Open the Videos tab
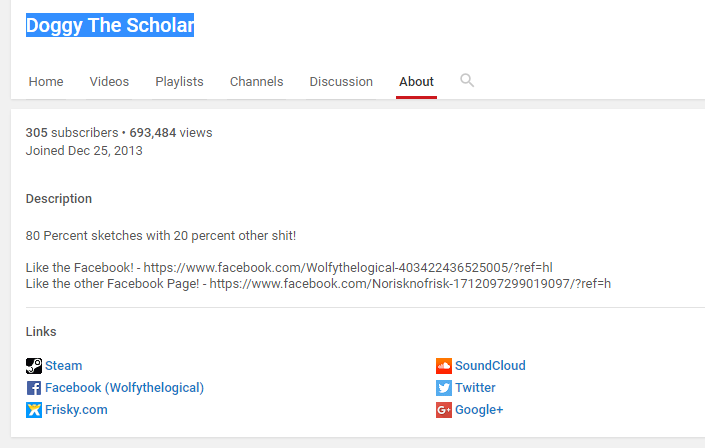Viewport: 705px width, 448px height. (109, 81)
